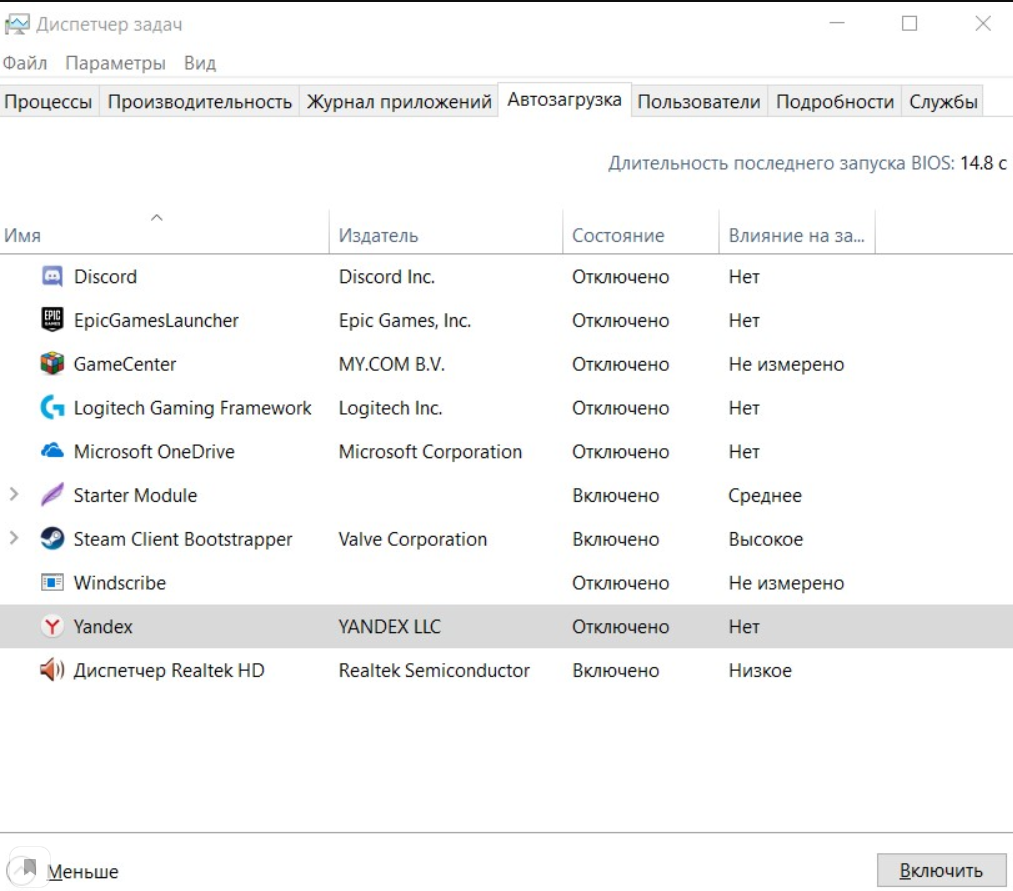1013x891 pixels.
Task: Switch to the Пользователи tab
Action: (x=699, y=101)
